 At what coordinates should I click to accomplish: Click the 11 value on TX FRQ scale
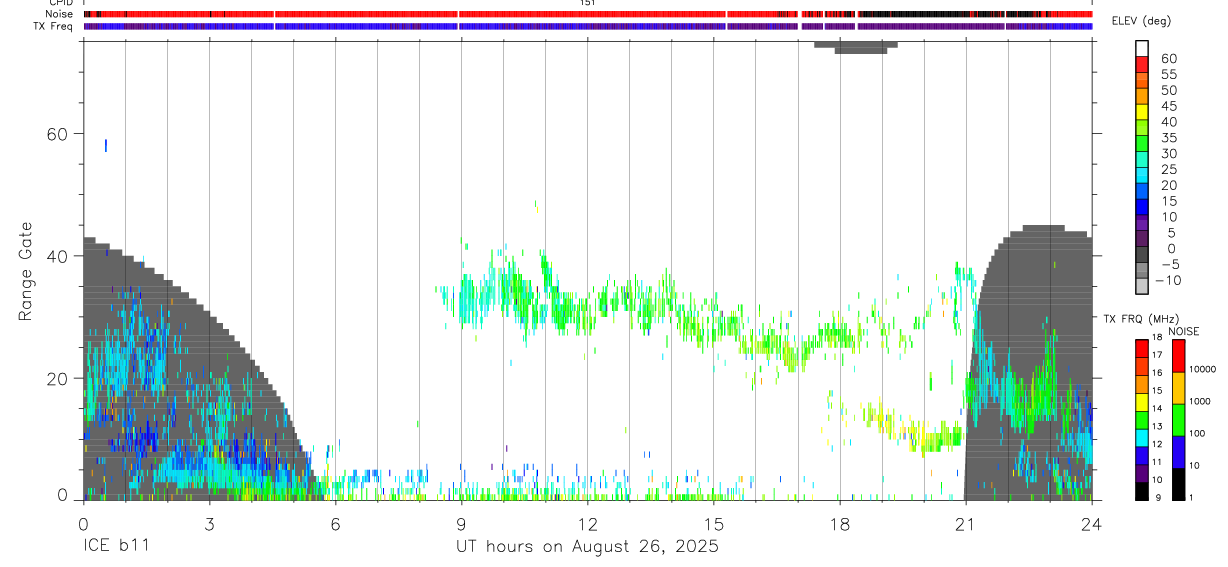(x=1159, y=462)
